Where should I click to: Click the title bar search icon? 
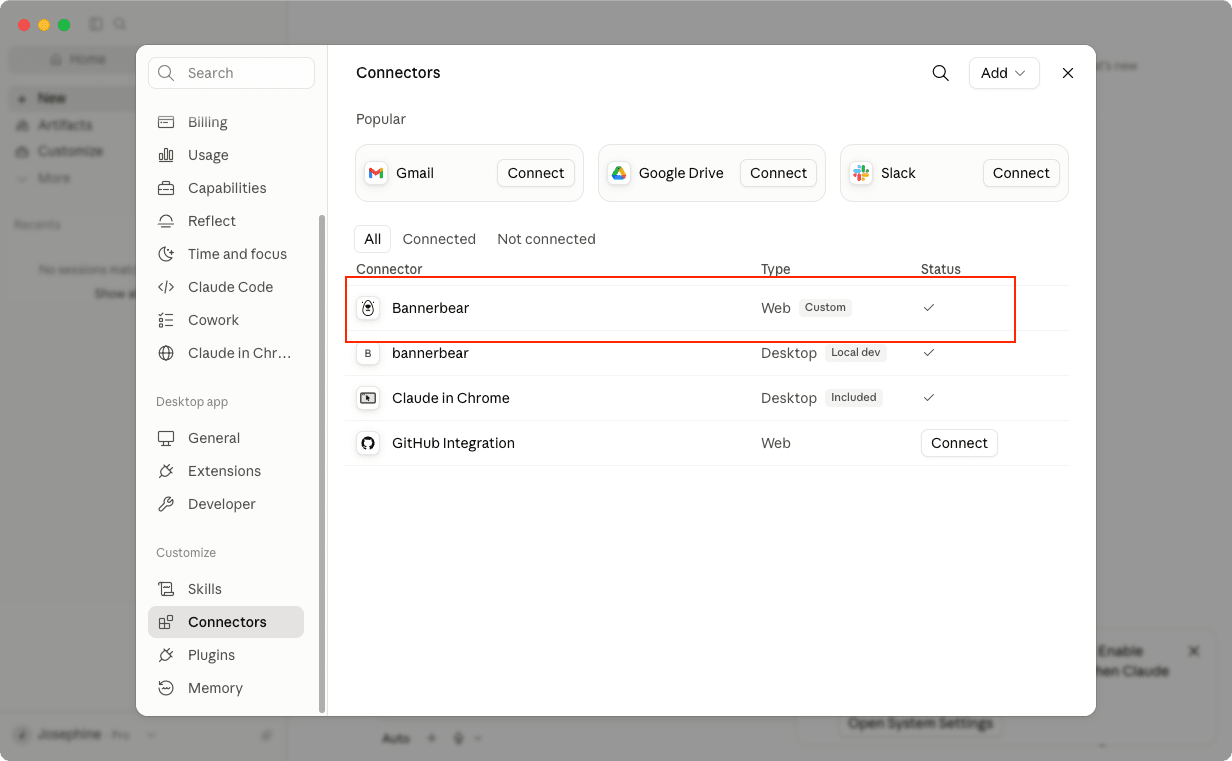click(x=120, y=24)
